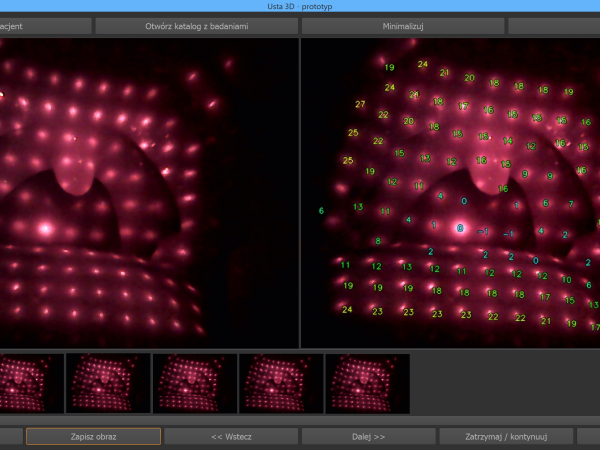
Task: Click the dot labeled 10
Action: tap(565, 280)
